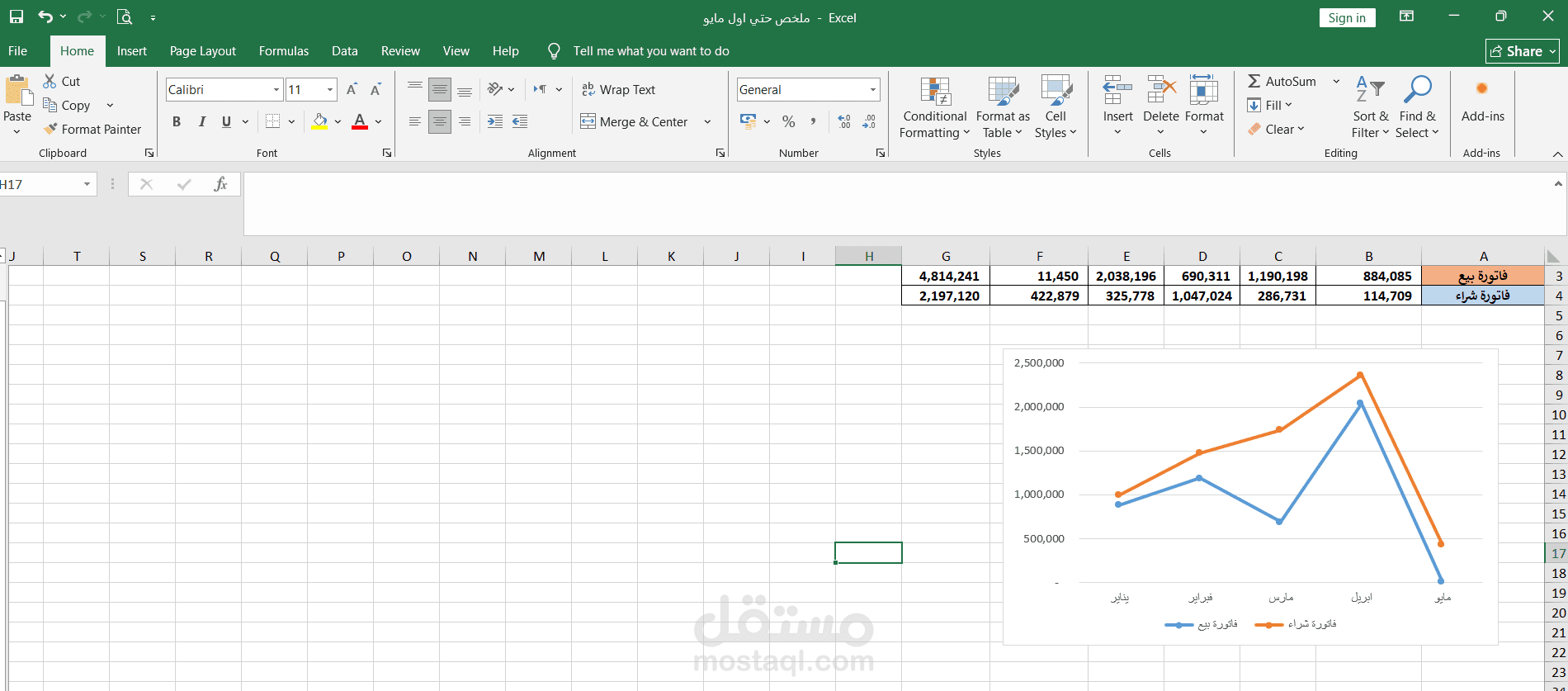
Task: Open the font name dropdown
Action: (x=276, y=89)
